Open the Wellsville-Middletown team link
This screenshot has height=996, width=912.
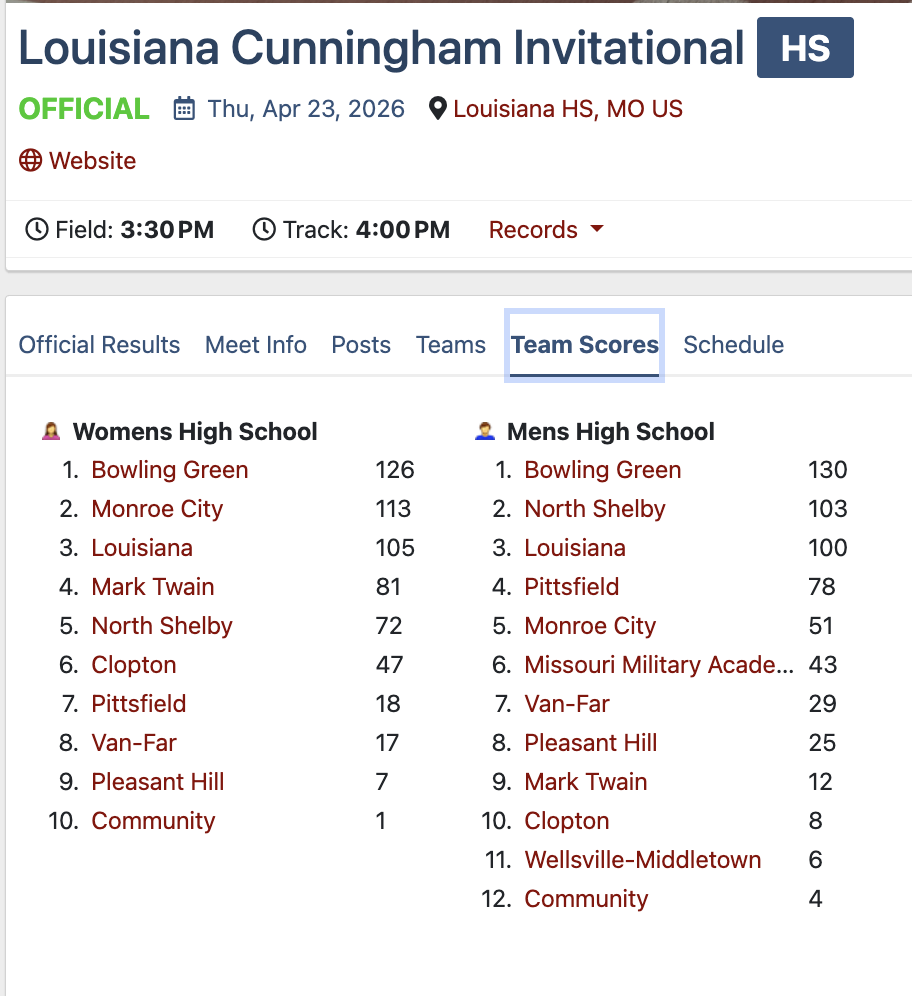pyautogui.click(x=643, y=860)
